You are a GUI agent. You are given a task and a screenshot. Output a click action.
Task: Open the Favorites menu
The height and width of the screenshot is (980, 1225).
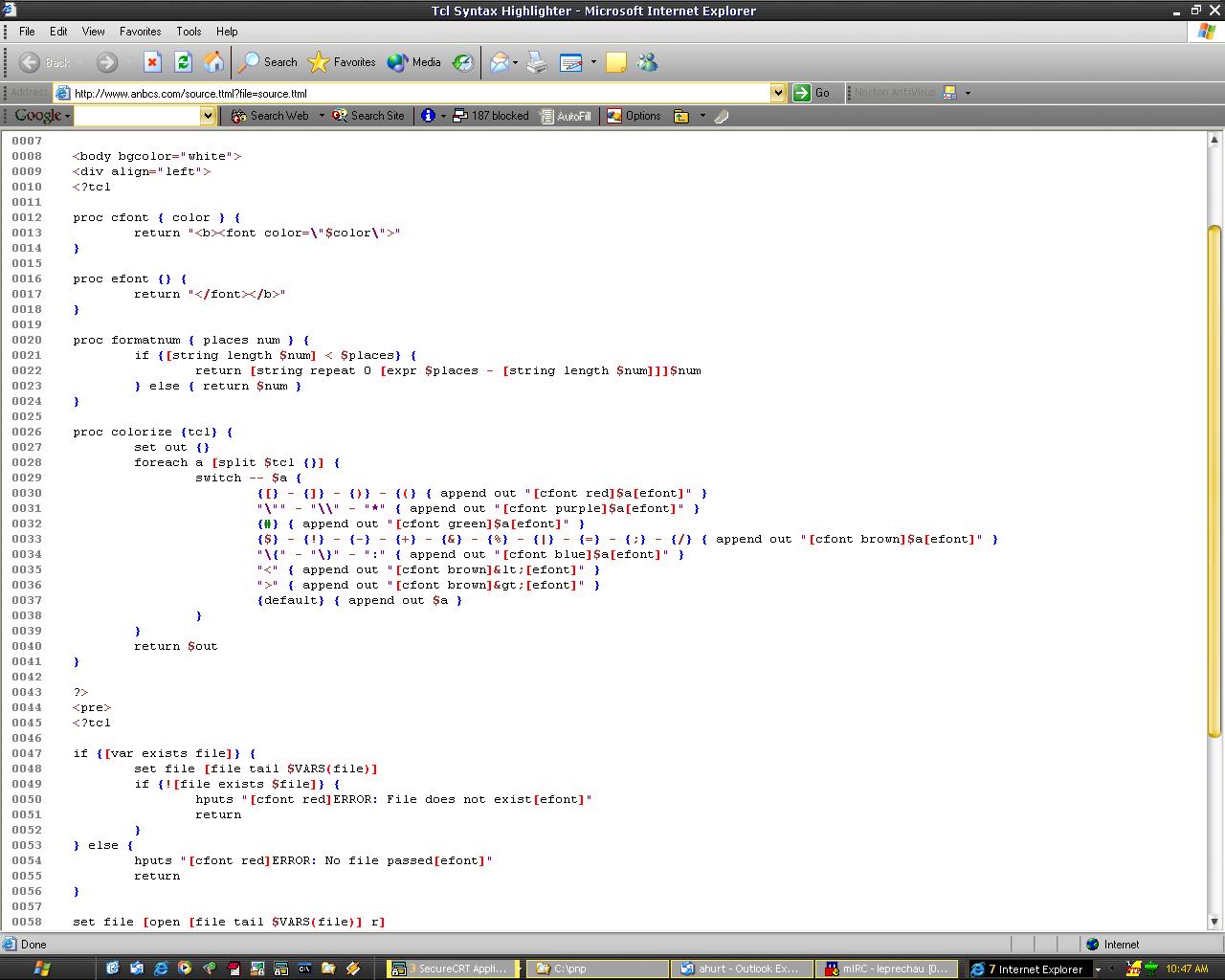point(140,32)
